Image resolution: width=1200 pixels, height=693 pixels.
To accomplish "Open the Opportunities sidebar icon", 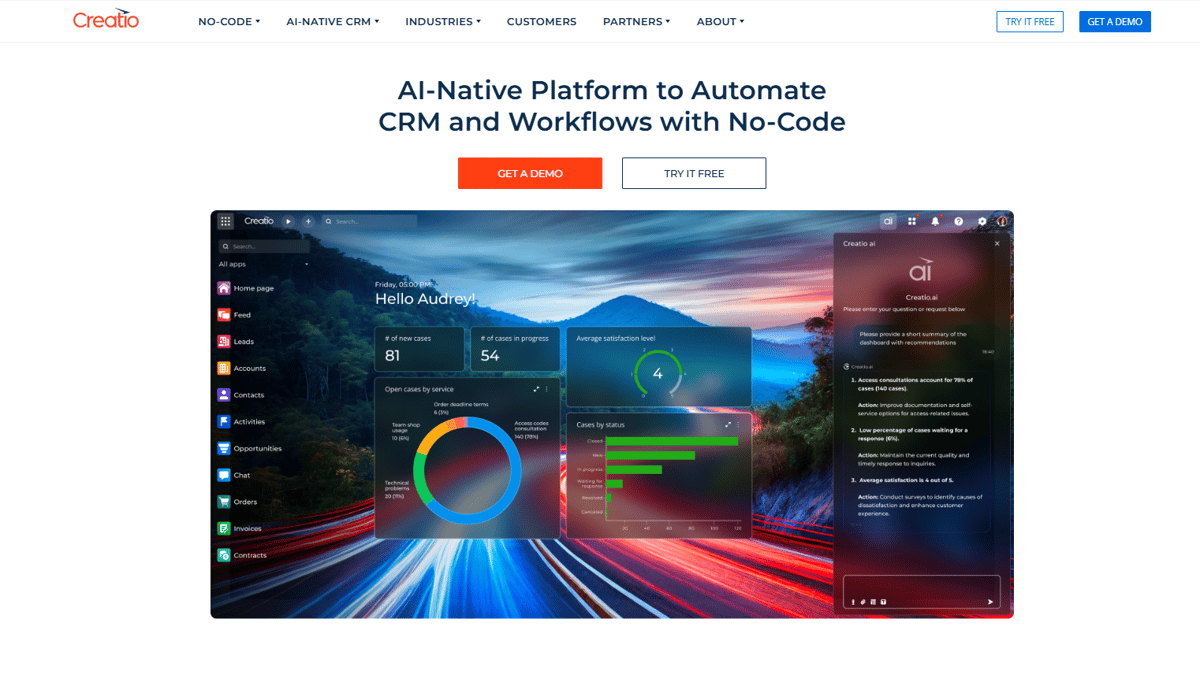I will (x=221, y=448).
